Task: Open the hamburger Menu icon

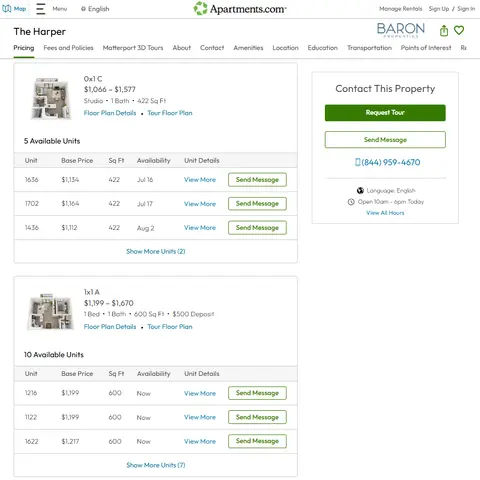Action: tap(40, 9)
